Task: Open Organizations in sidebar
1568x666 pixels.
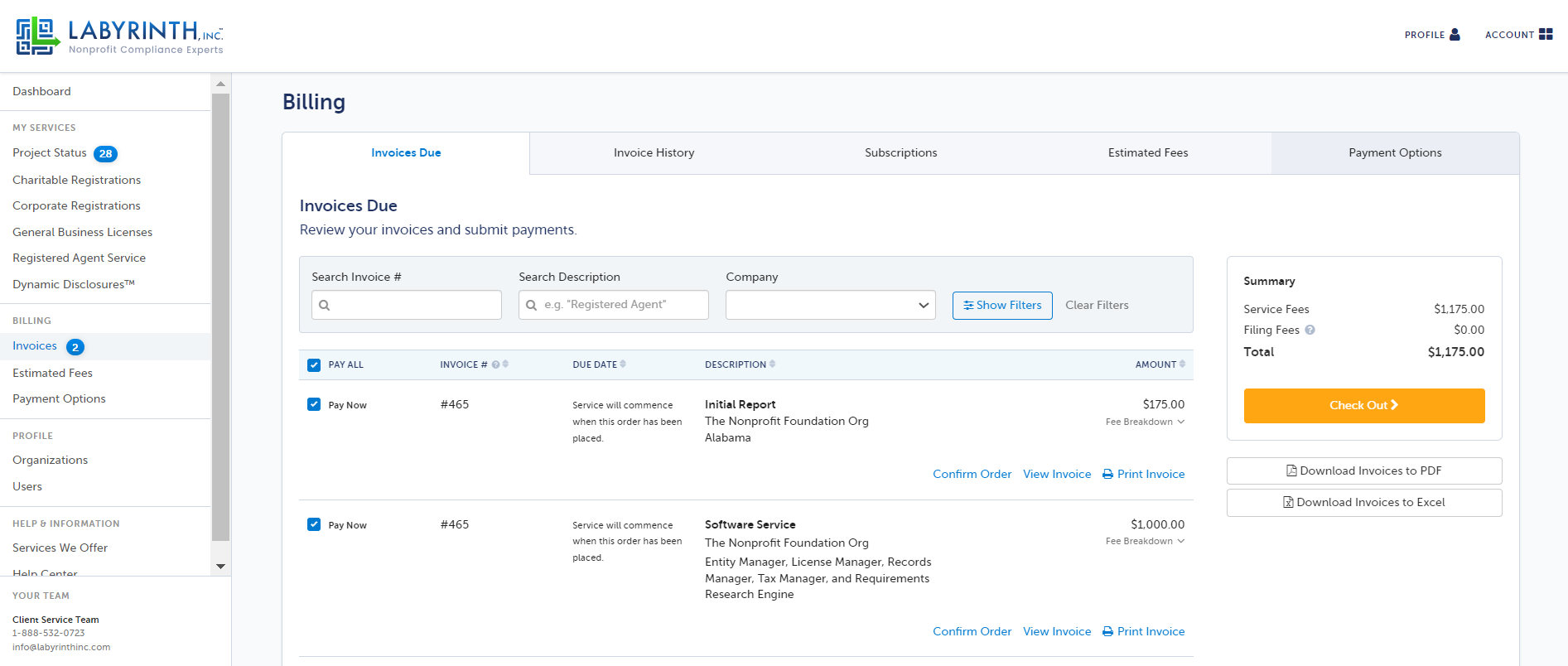Action: pyautogui.click(x=50, y=460)
